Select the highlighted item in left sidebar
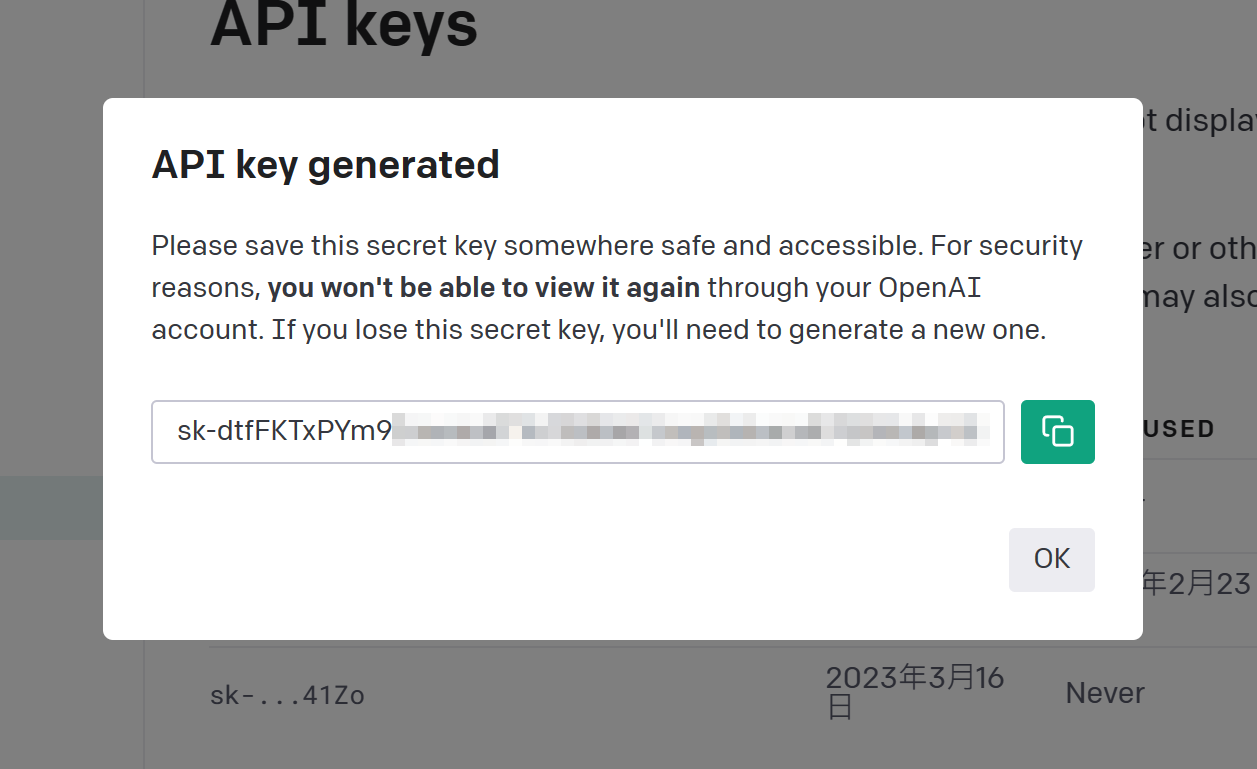 [x=51, y=508]
